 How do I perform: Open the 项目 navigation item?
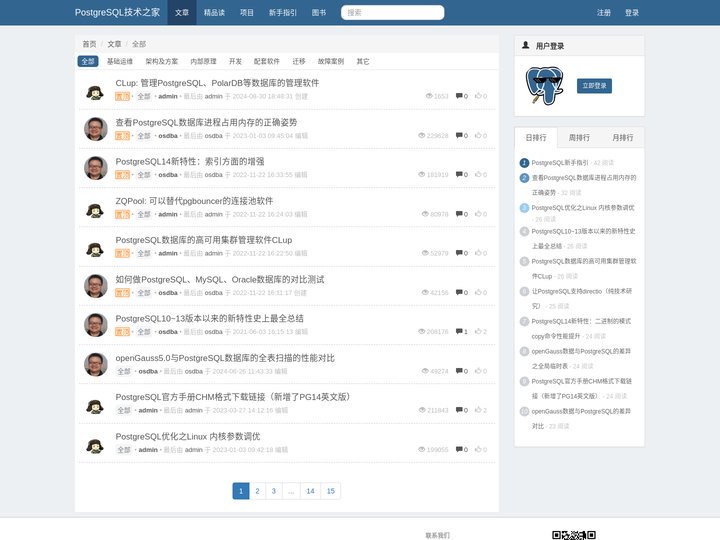[x=247, y=12]
